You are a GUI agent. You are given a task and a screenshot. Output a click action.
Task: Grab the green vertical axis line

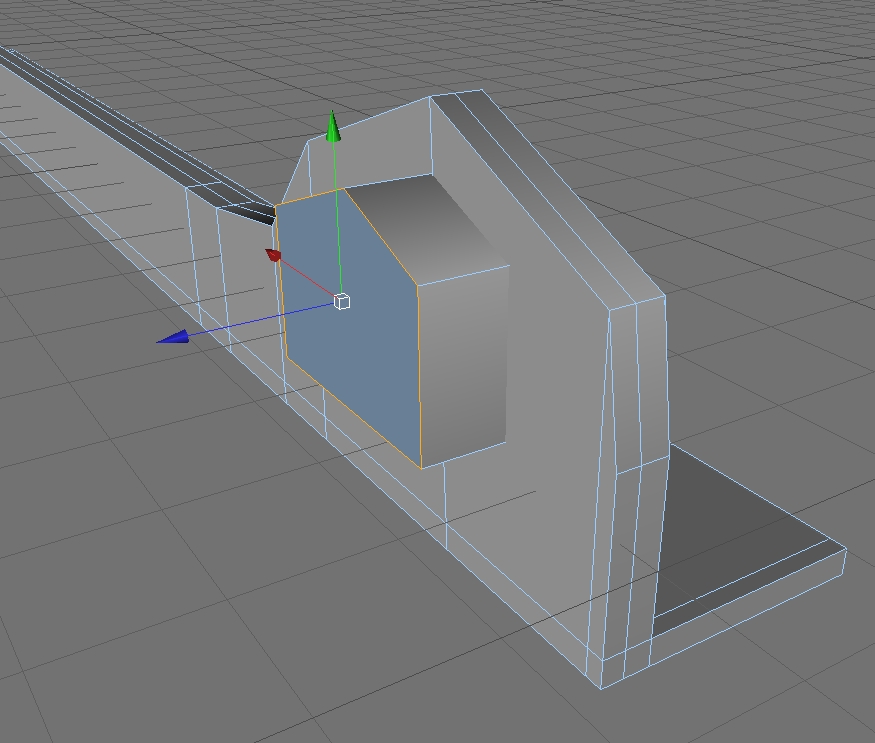(337, 218)
